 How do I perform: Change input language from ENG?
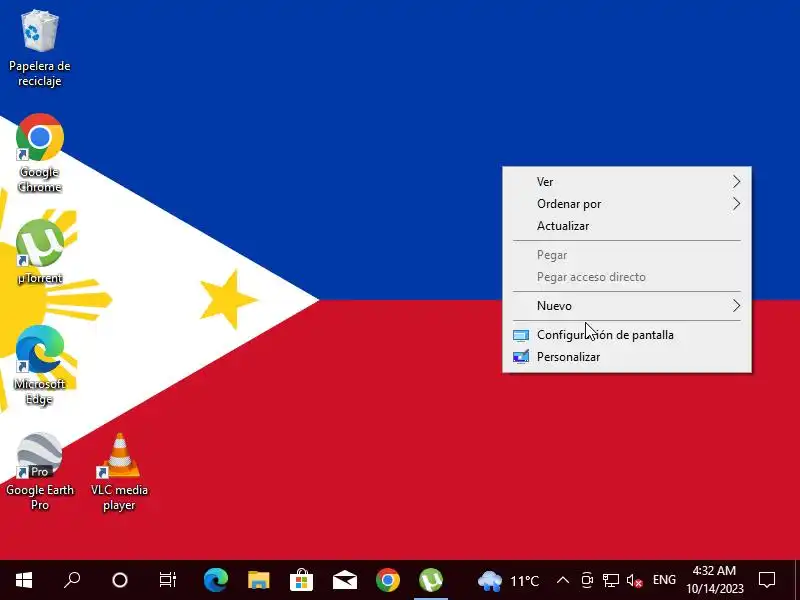tap(664, 580)
